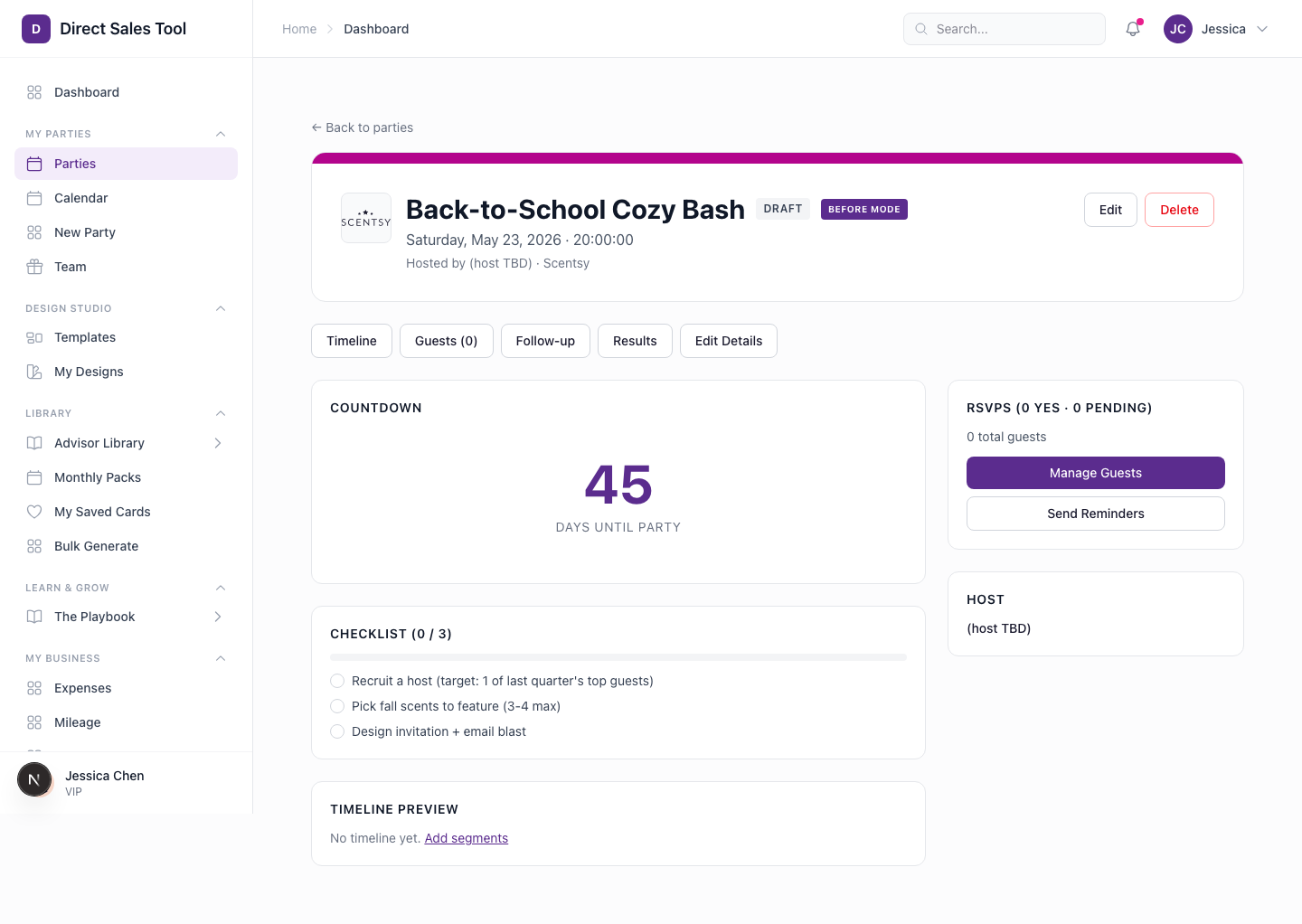Open Team via its gift icon

pyautogui.click(x=34, y=267)
